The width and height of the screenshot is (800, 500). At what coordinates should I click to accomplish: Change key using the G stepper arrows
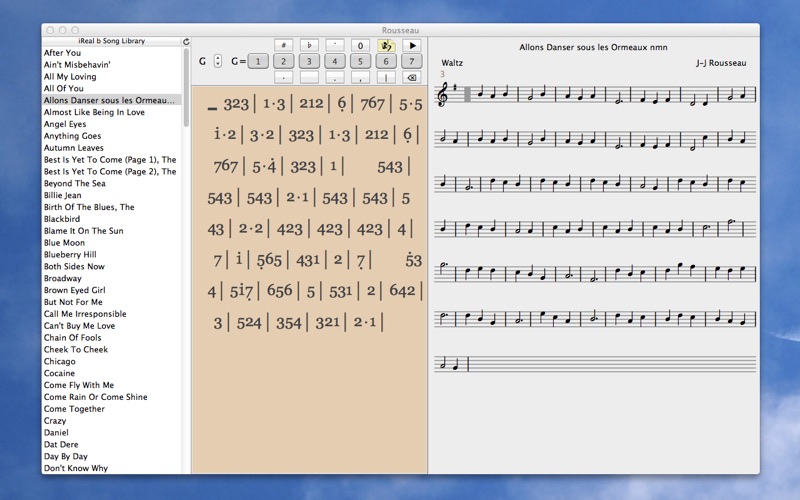point(218,61)
